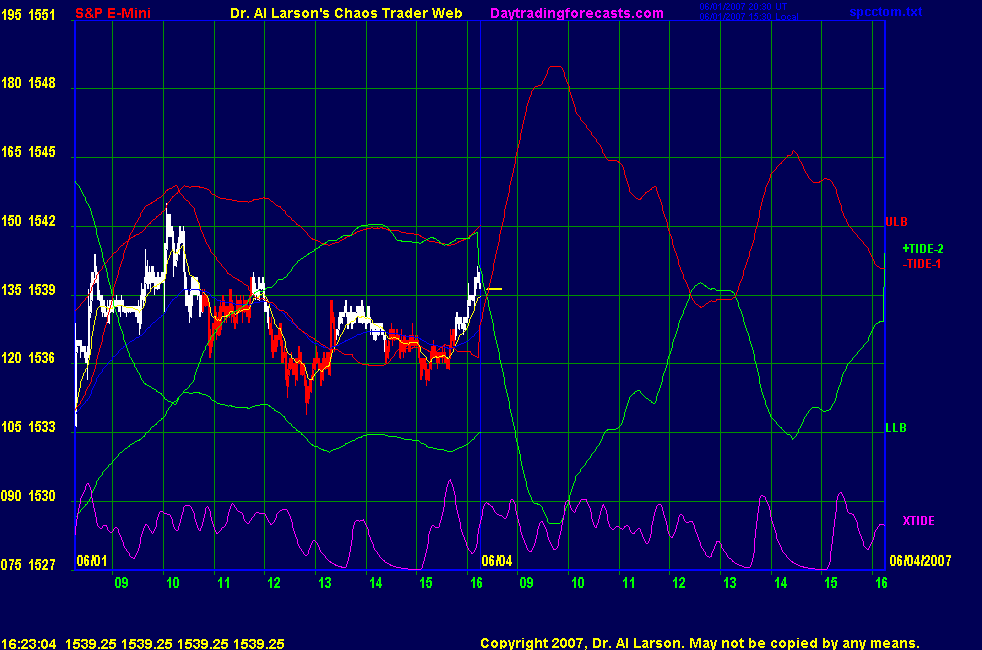Select the '075 1527' price axis label
Image resolution: width=982 pixels, height=650 pixels.
click(28, 564)
